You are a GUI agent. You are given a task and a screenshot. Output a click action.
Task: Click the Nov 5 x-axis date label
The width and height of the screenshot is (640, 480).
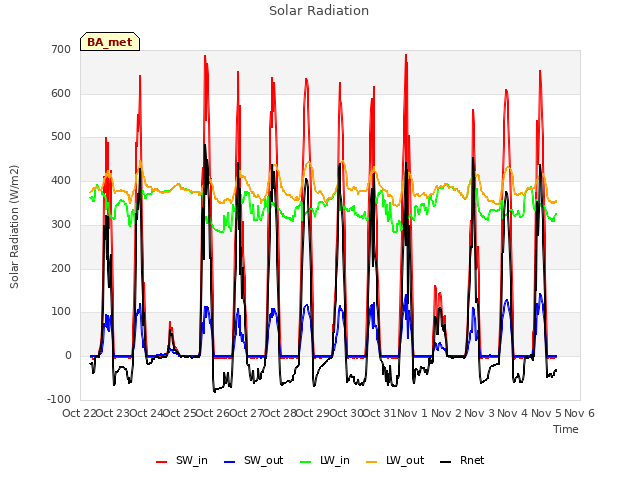click(x=547, y=413)
